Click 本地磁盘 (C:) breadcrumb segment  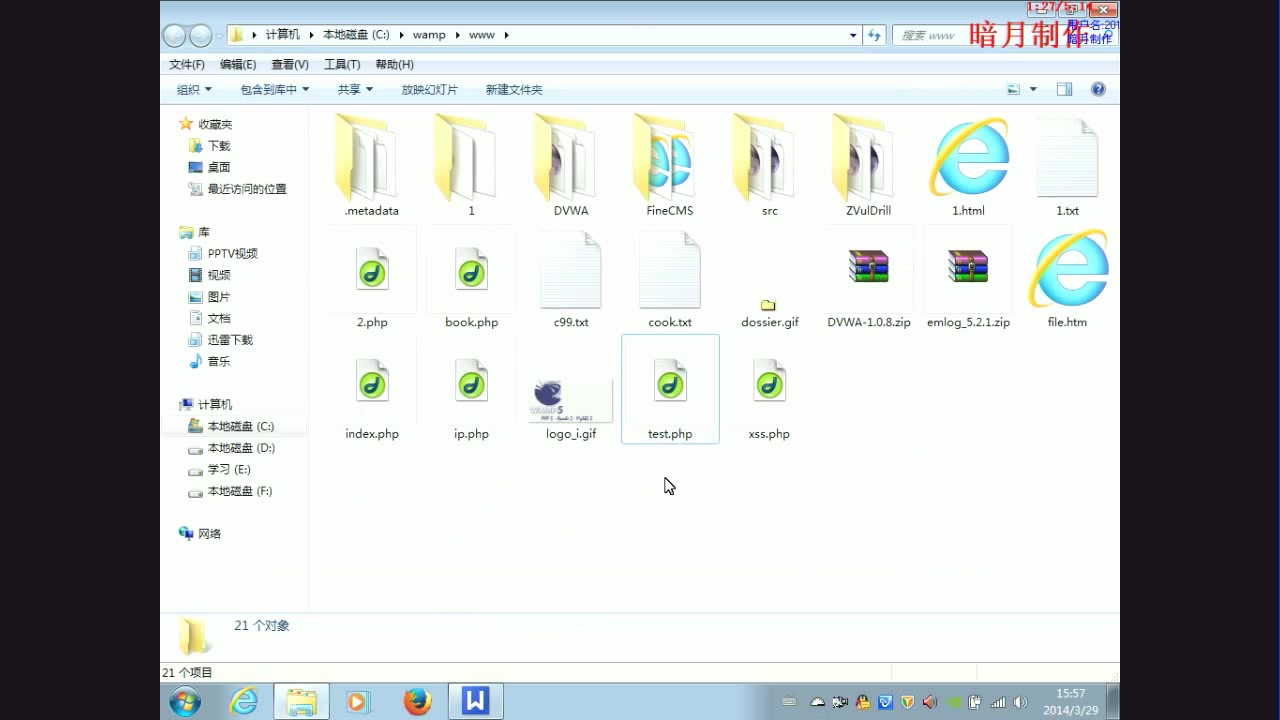(356, 35)
